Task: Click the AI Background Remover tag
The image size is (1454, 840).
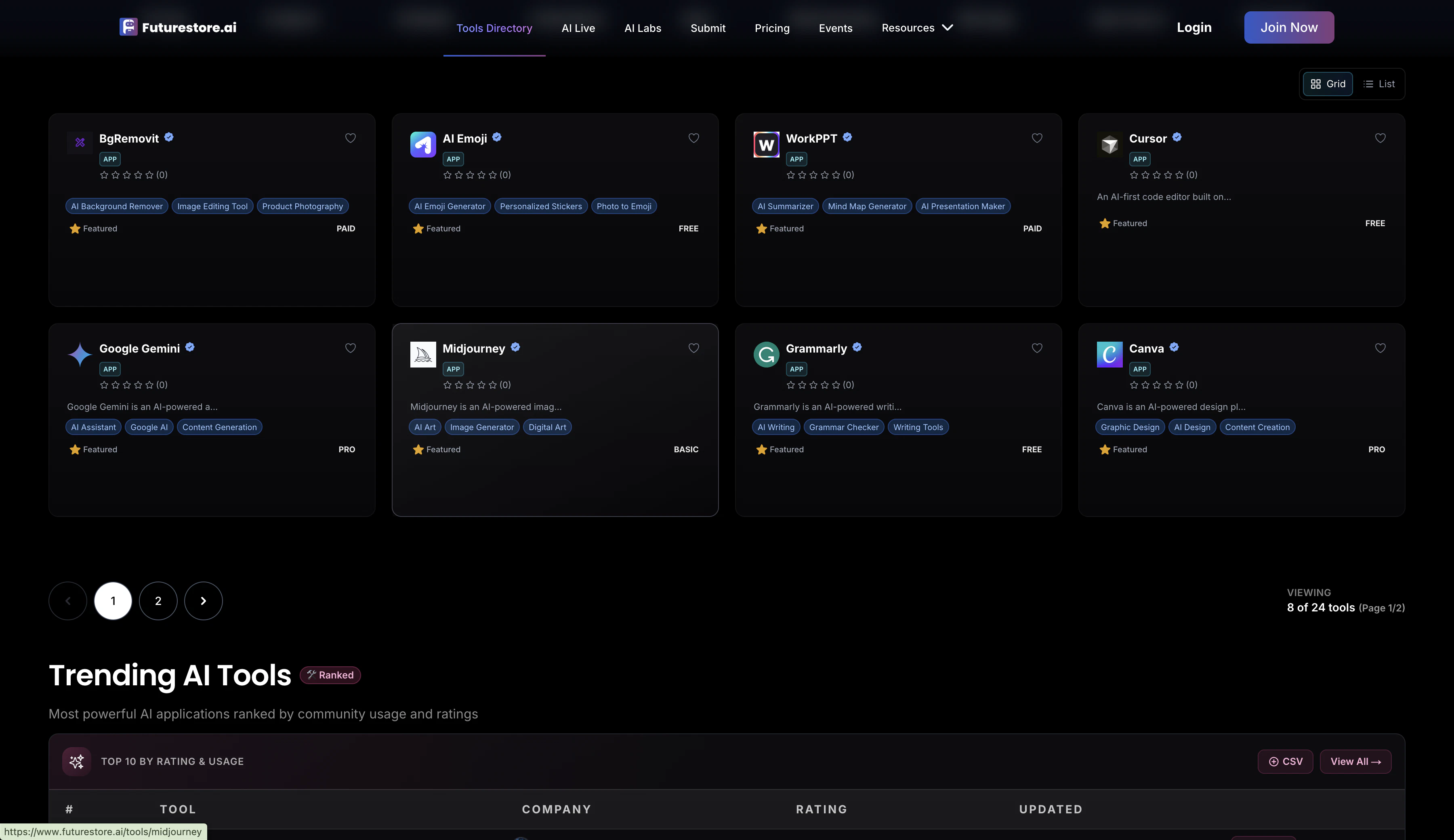Action: pyautogui.click(x=117, y=206)
